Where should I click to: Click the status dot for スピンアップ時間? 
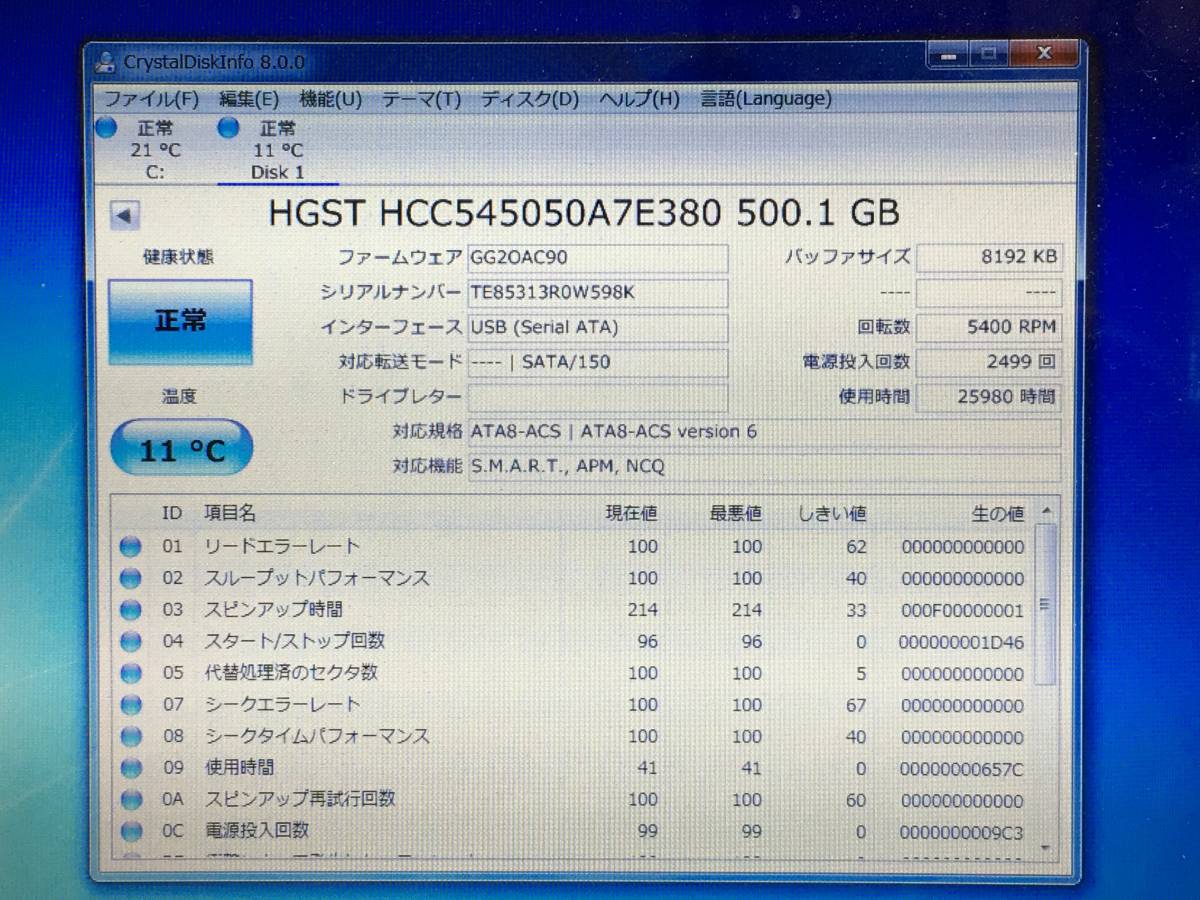[x=131, y=610]
